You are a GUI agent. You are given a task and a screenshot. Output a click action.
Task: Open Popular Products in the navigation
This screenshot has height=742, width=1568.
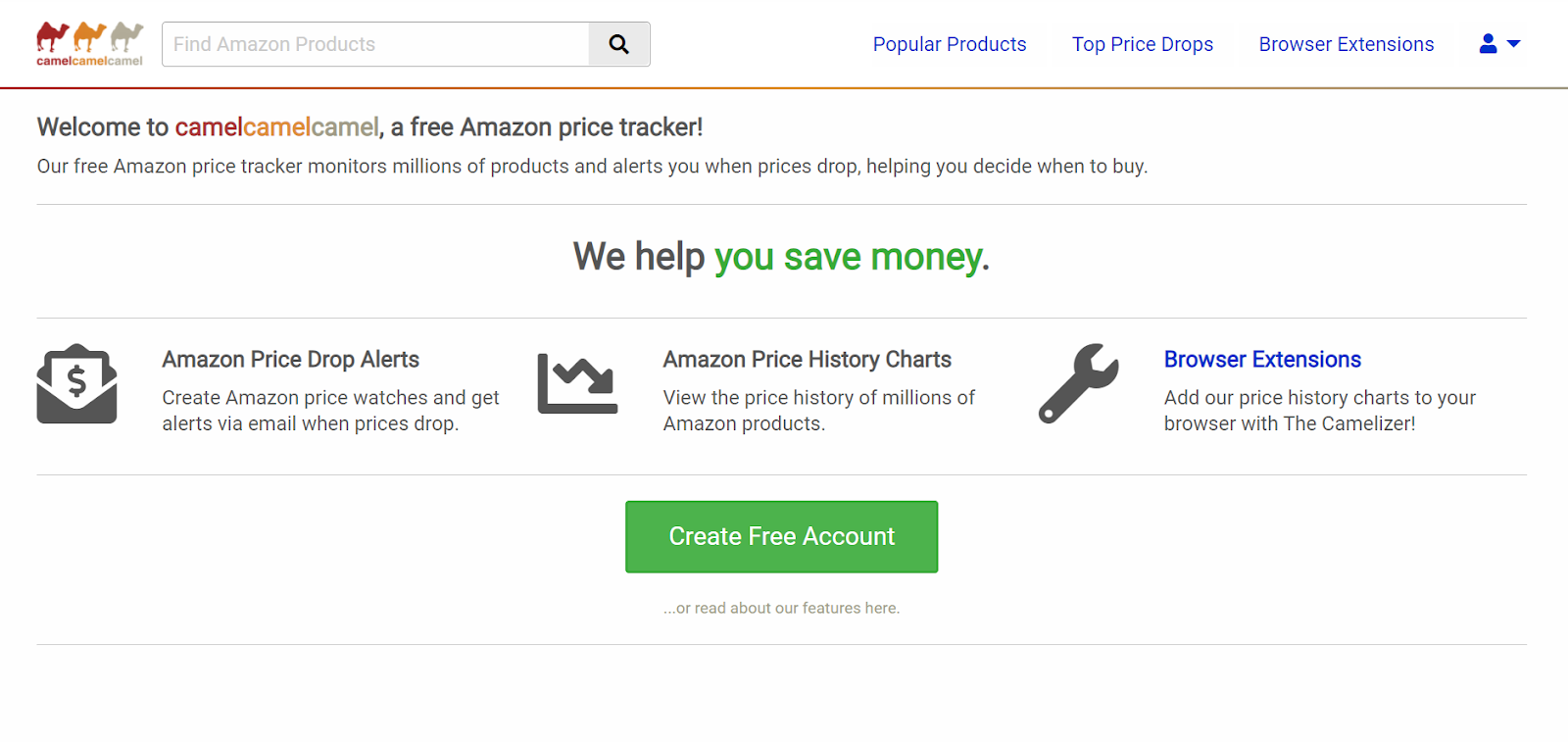[949, 44]
